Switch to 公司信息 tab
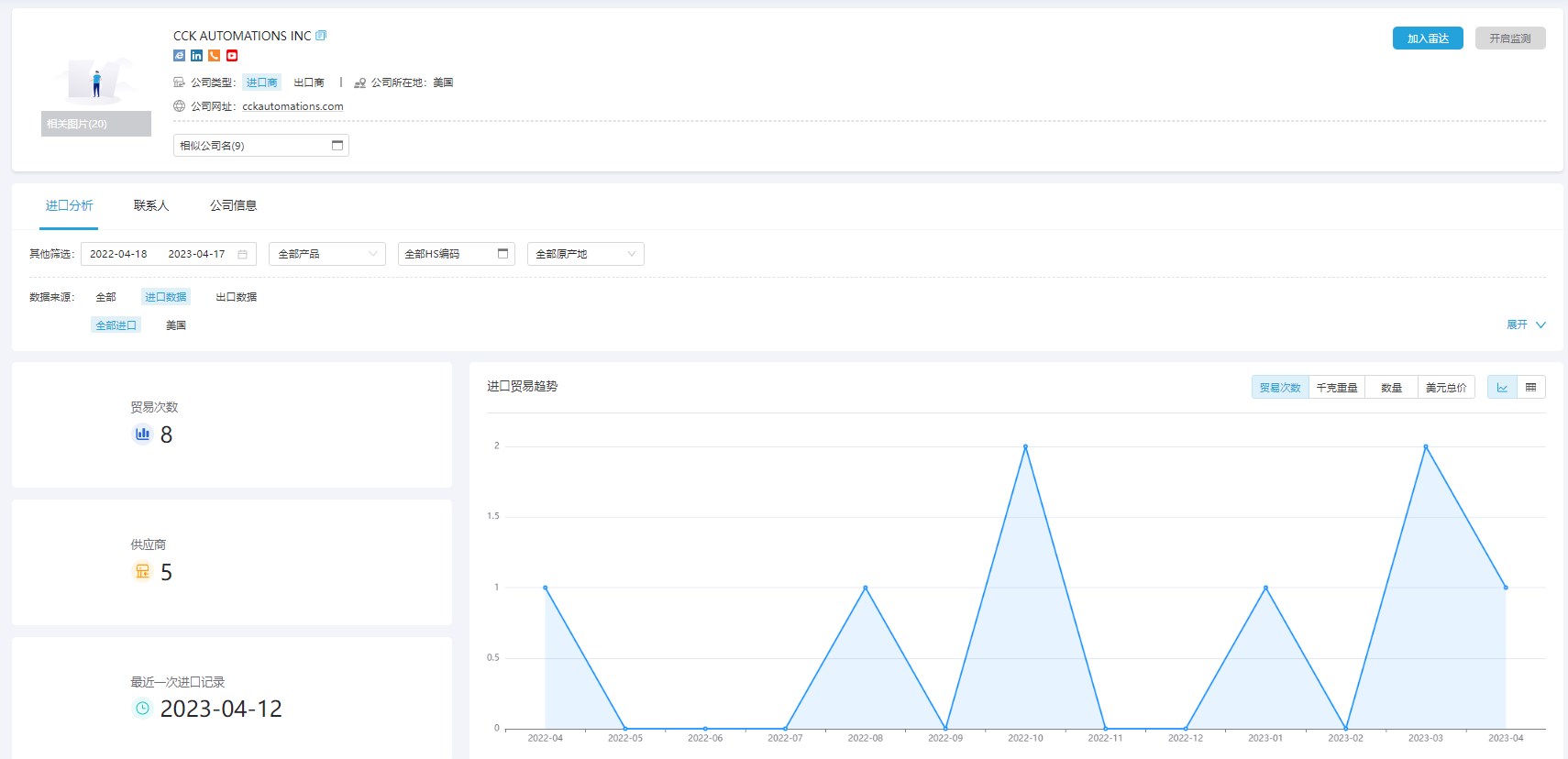 pyautogui.click(x=234, y=205)
